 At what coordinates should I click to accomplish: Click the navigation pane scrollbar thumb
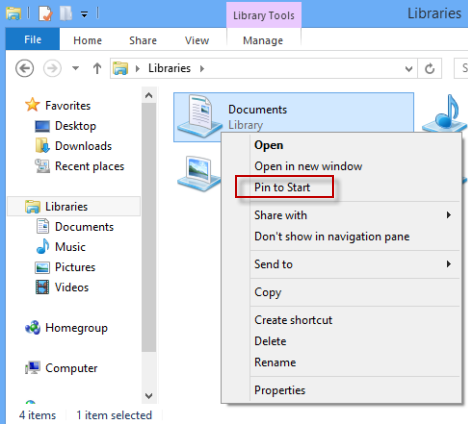pyautogui.click(x=149, y=227)
